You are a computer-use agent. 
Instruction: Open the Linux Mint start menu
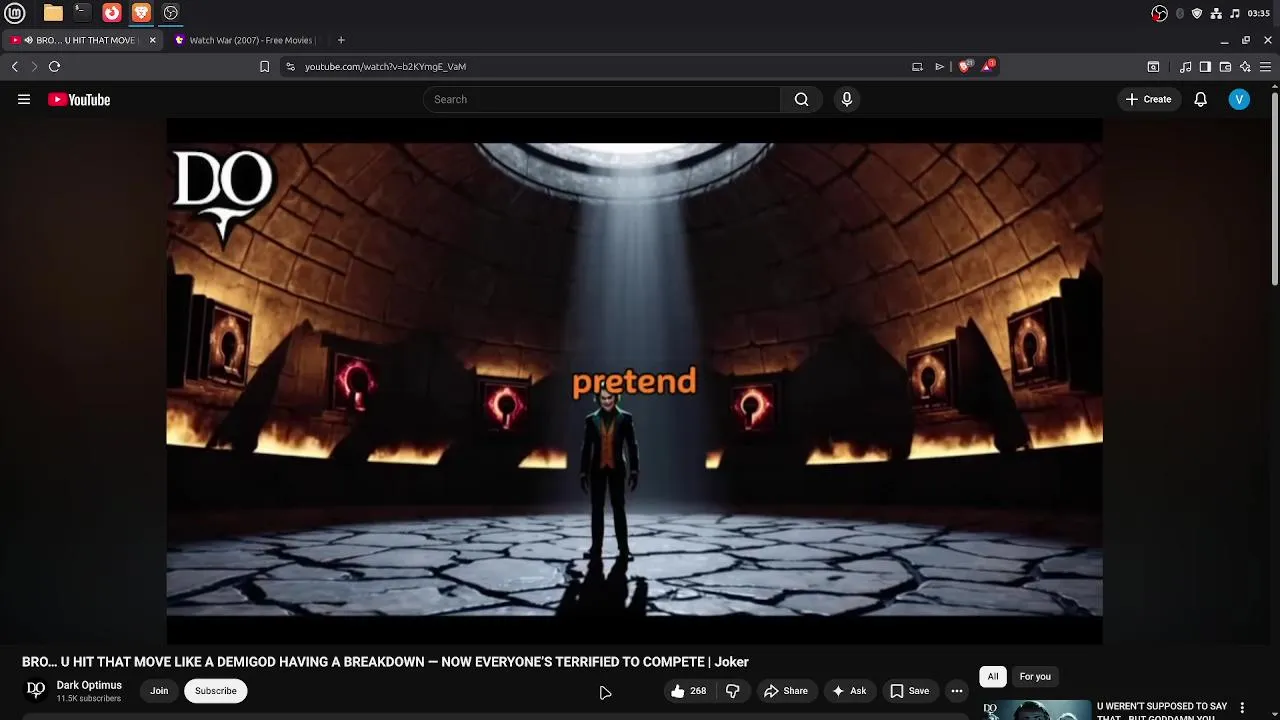point(15,13)
